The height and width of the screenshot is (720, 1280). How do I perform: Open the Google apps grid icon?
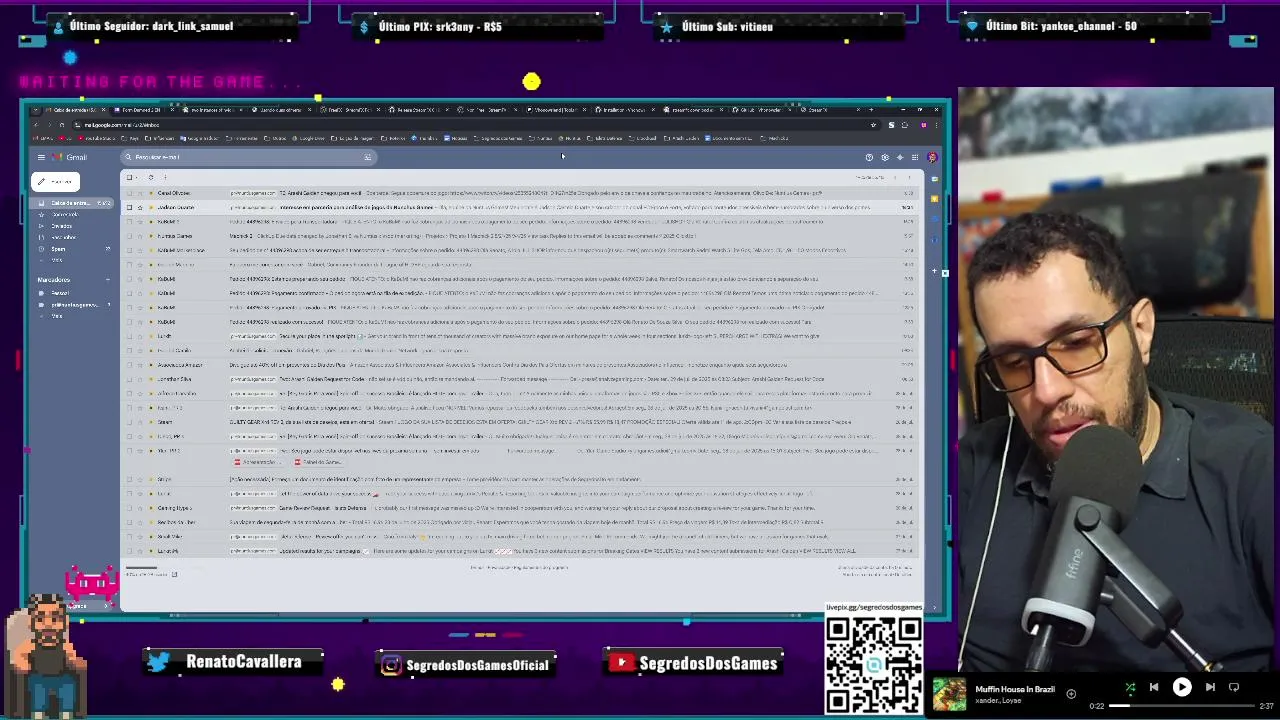[914, 157]
